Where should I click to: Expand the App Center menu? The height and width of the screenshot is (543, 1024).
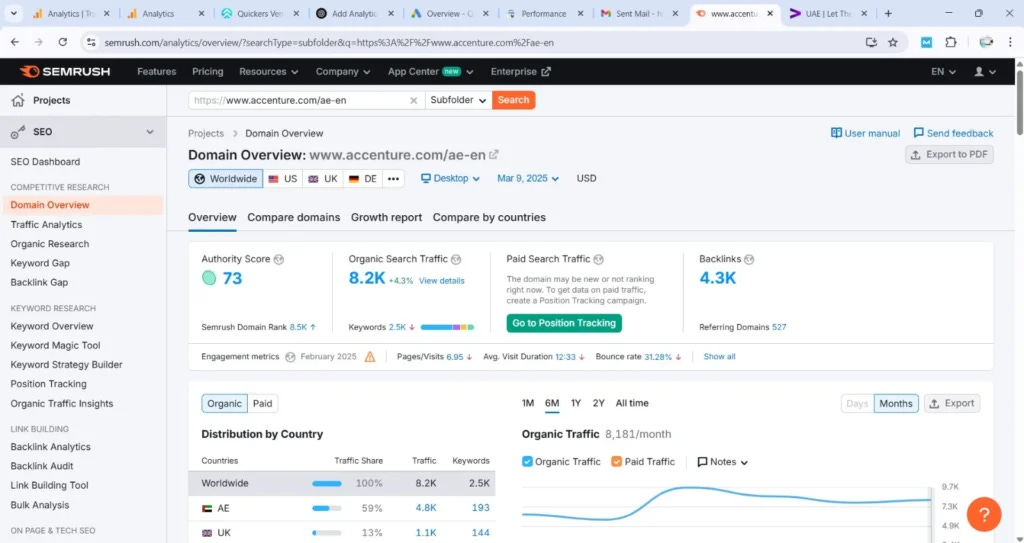(430, 71)
